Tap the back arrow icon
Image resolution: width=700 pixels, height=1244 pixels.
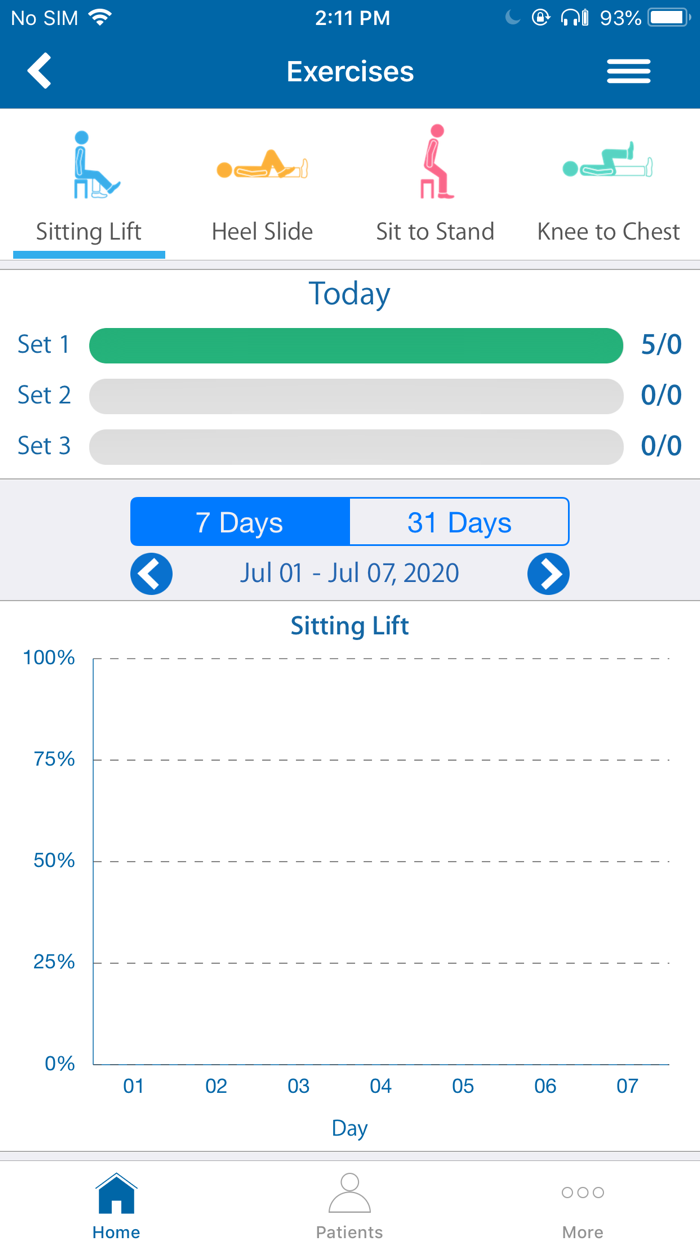click(39, 71)
